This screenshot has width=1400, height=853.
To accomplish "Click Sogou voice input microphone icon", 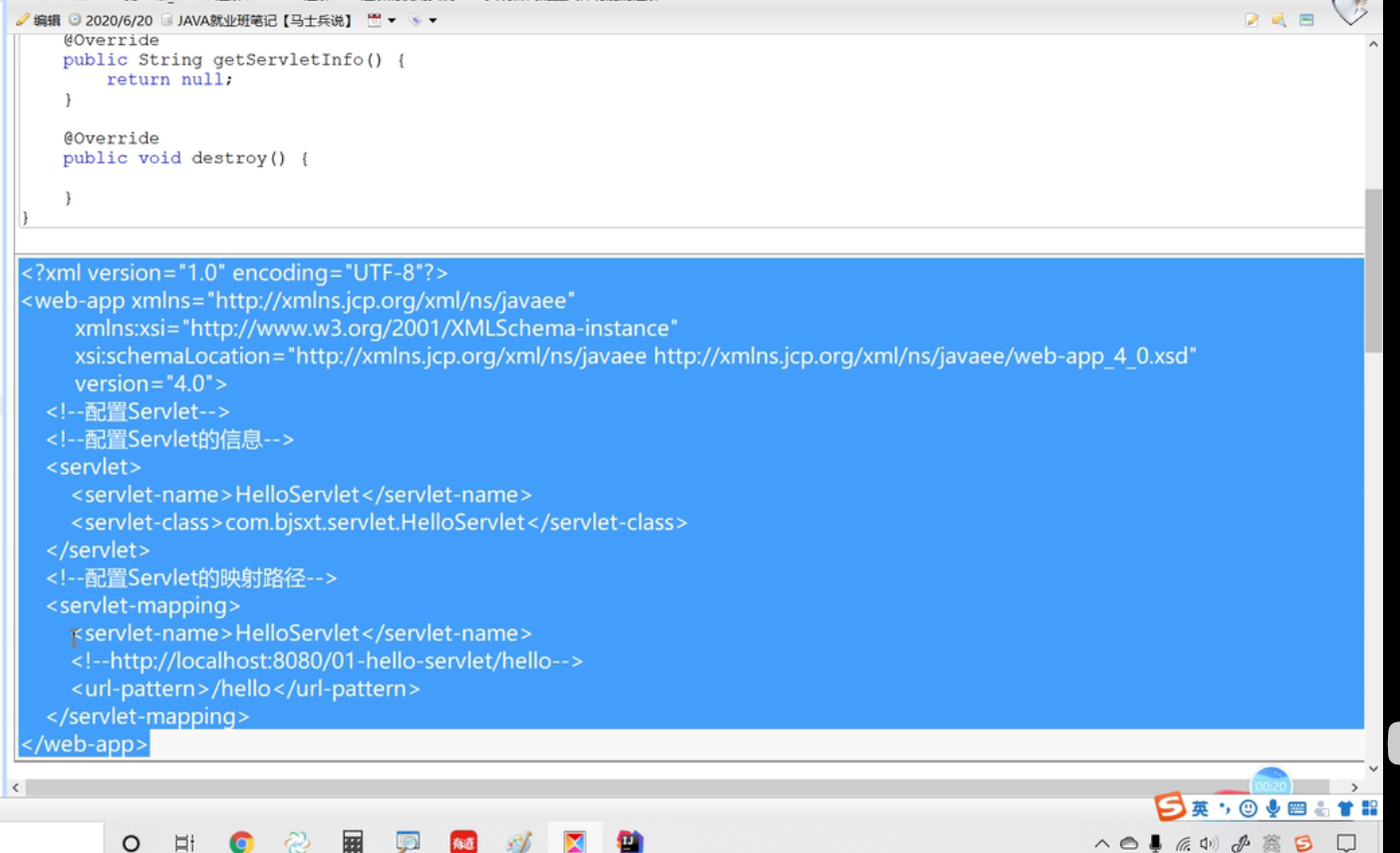I will point(1272,808).
